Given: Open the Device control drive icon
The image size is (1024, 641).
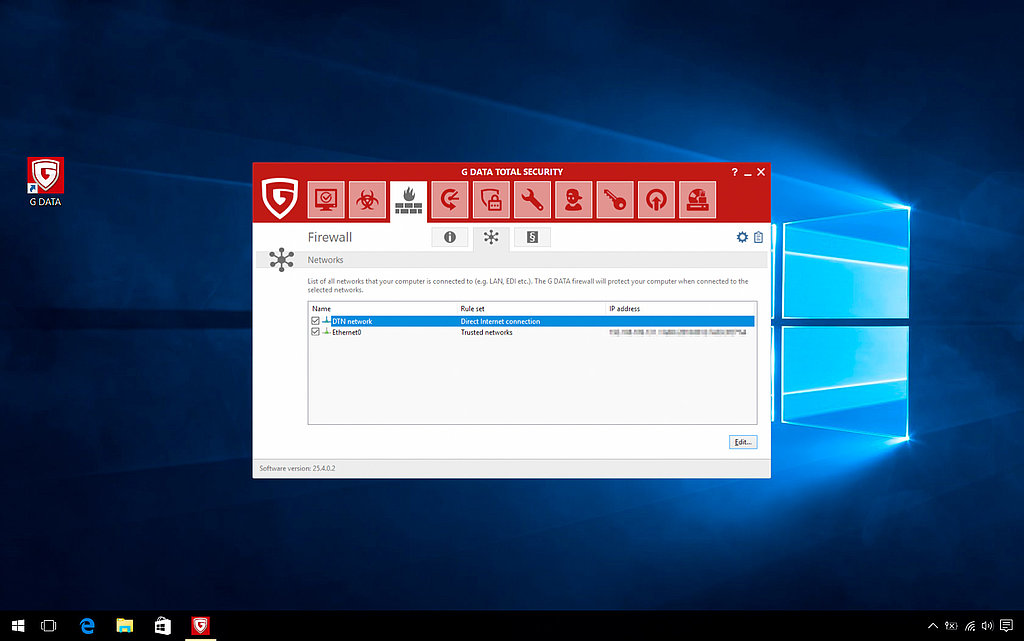Looking at the screenshot, I should point(697,200).
